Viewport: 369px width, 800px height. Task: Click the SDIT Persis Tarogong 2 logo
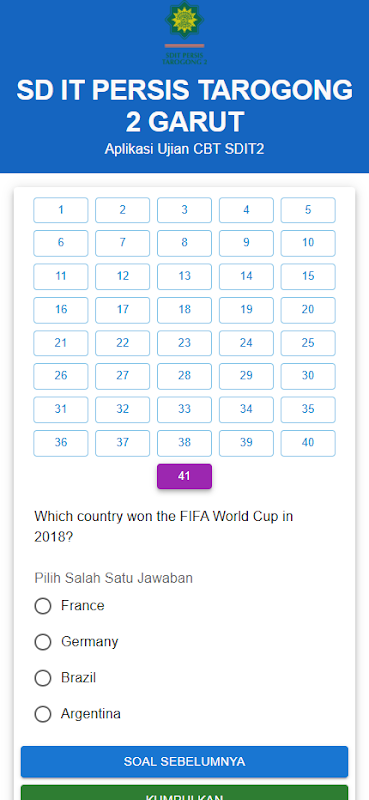[x=184, y=34]
